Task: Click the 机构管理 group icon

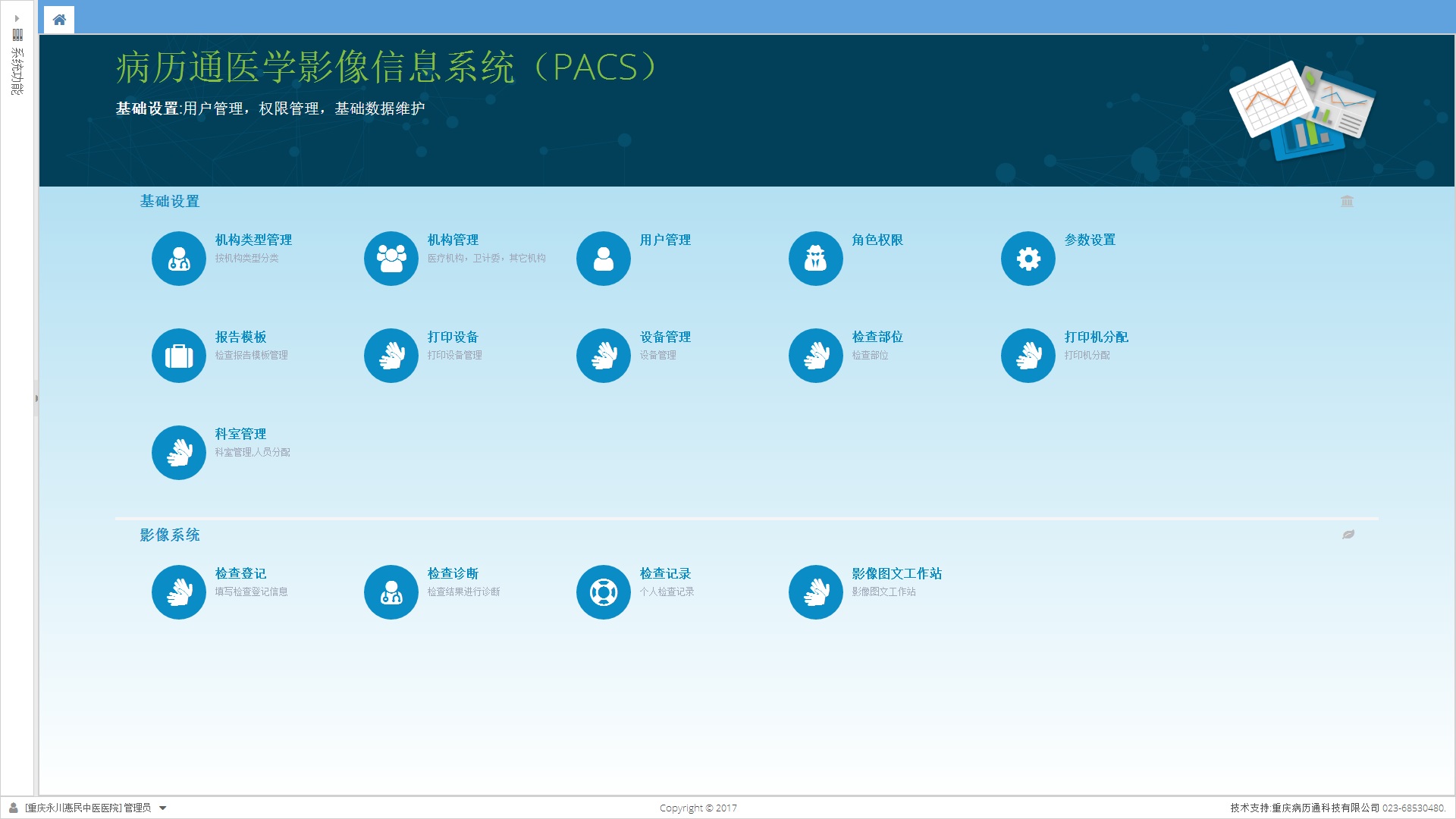Action: (x=391, y=259)
